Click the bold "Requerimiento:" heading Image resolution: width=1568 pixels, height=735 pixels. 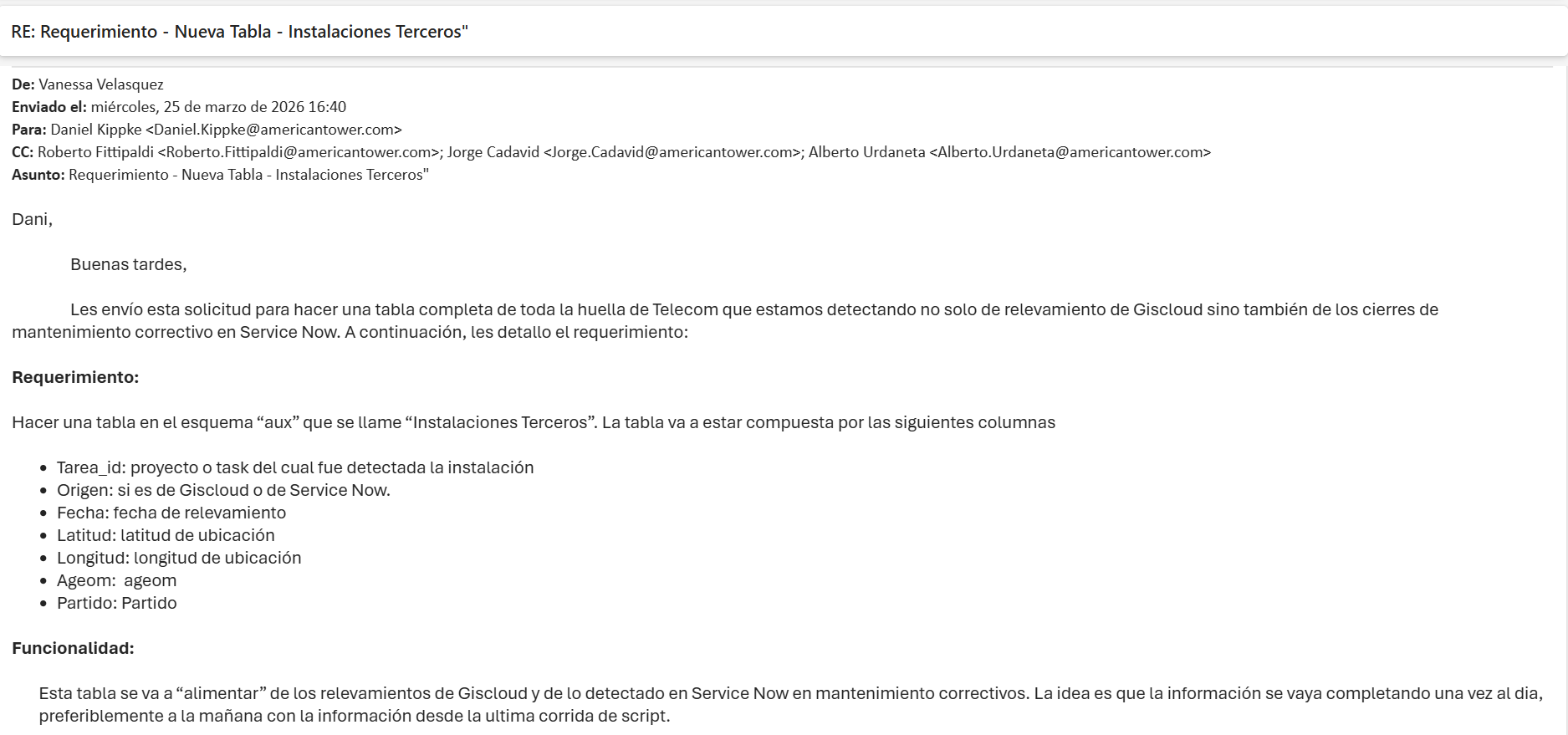pos(75,377)
